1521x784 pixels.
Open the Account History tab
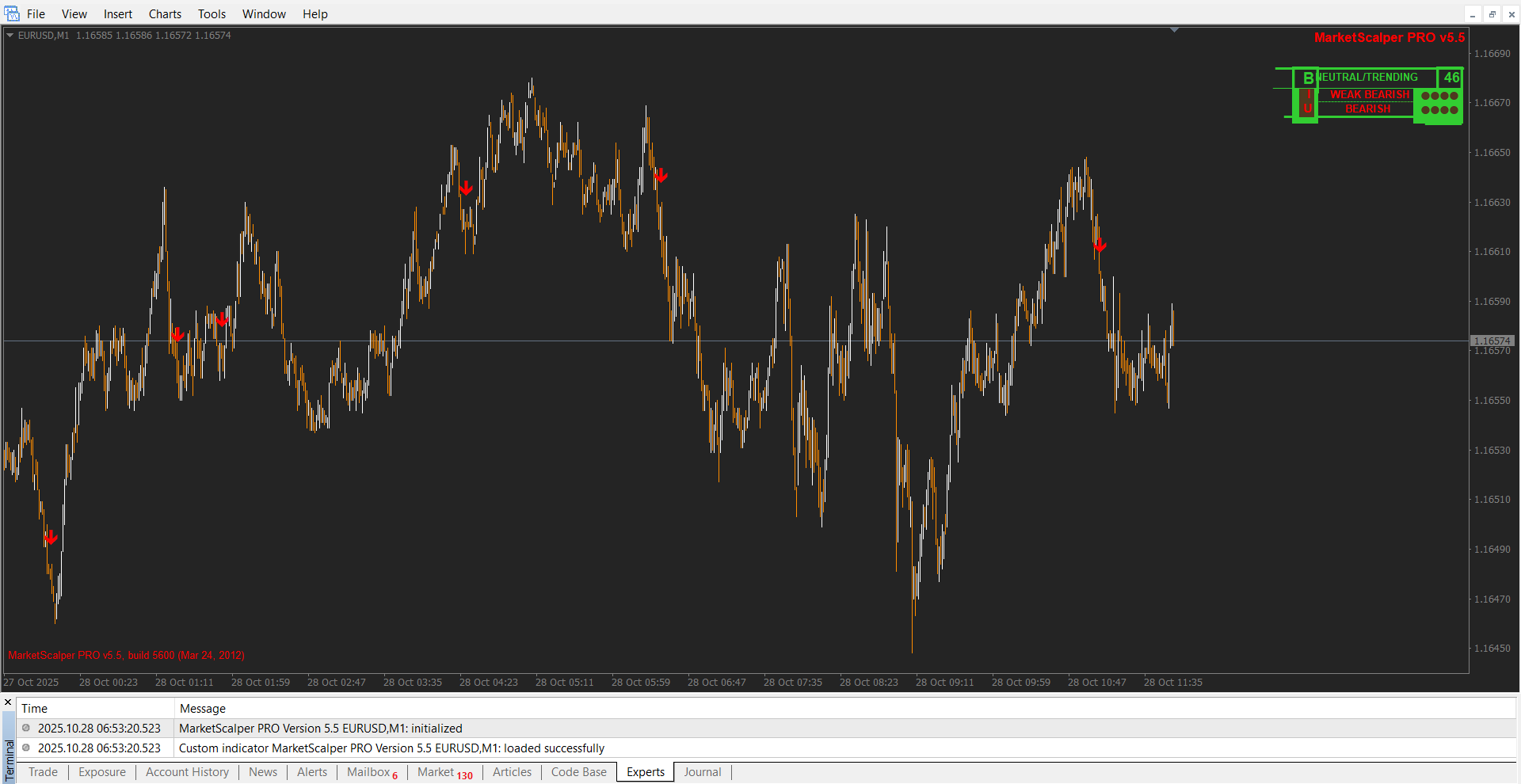pos(187,772)
